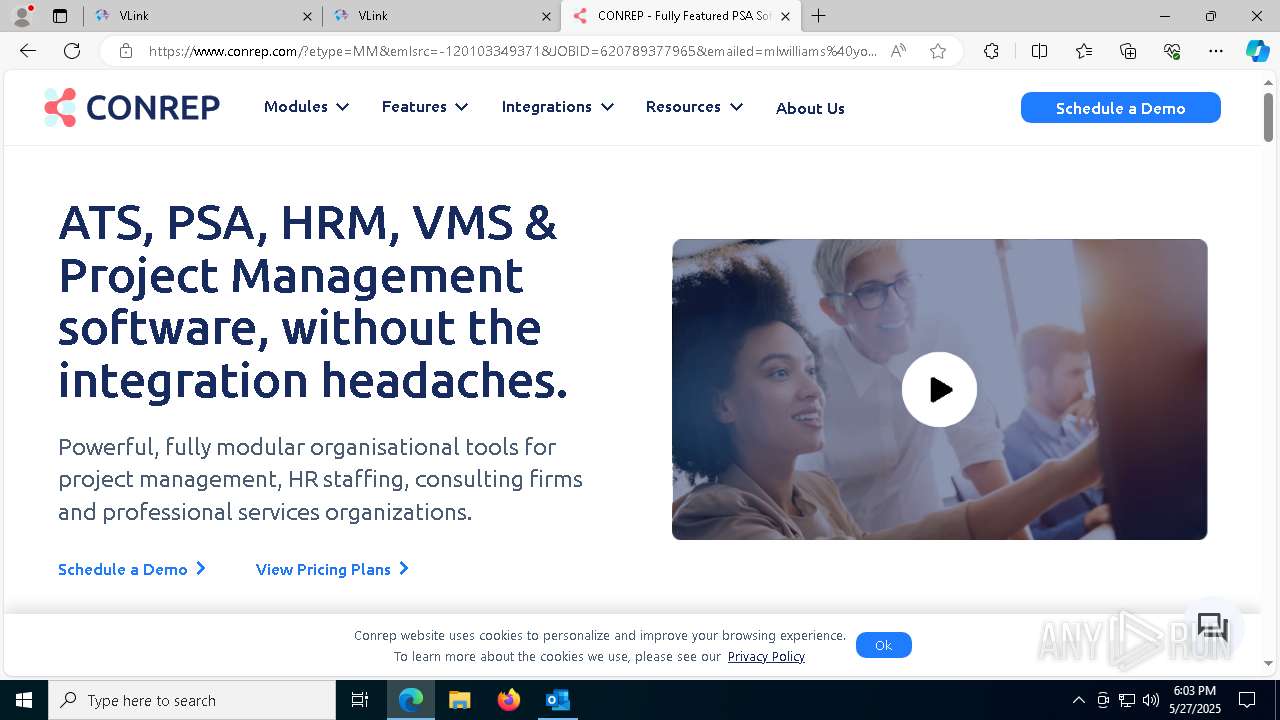Open the Extensions puzzle icon

991,51
